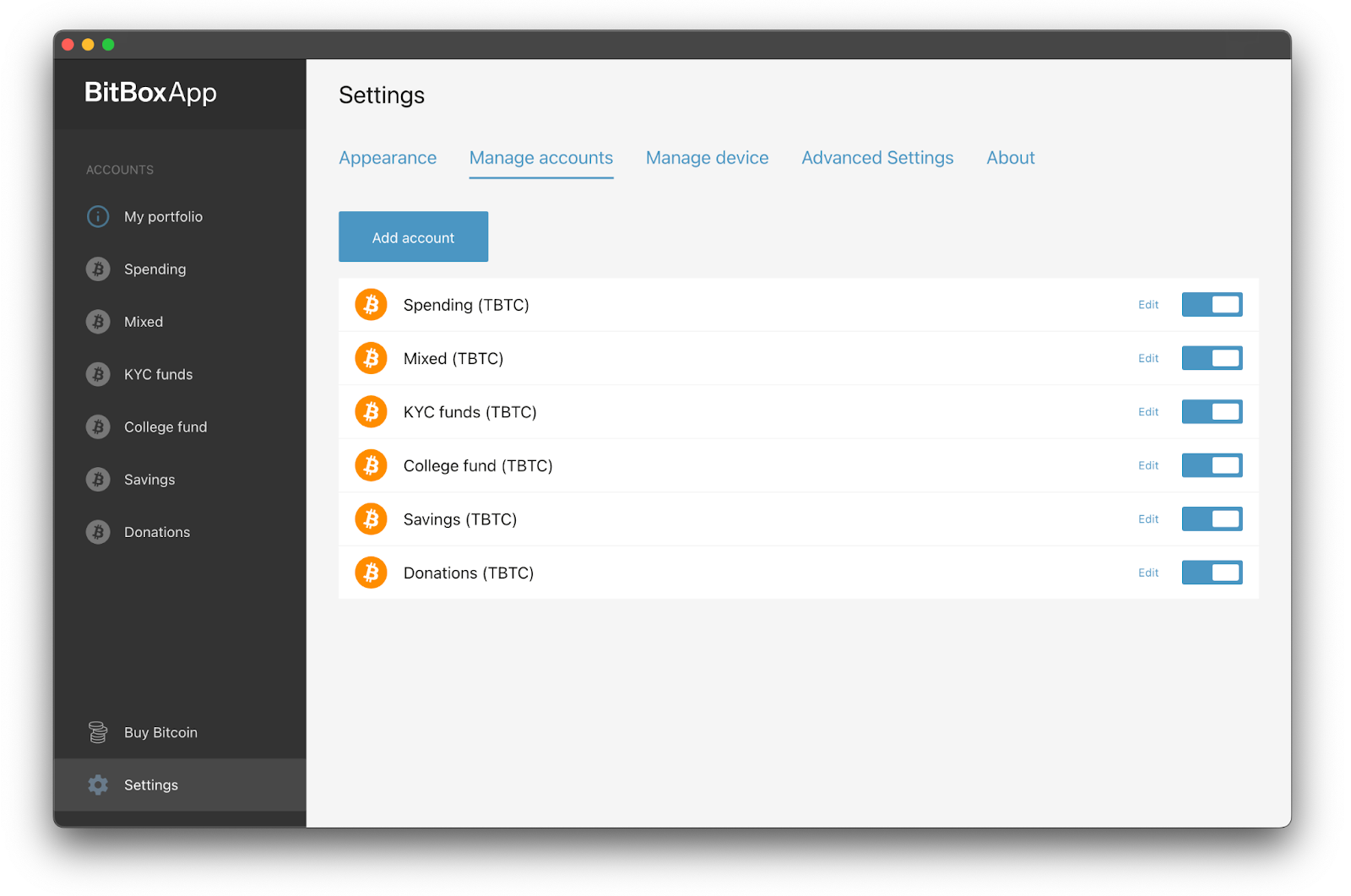Open the College fund account in sidebar
Screen dimensions: 1351x896
180,426
